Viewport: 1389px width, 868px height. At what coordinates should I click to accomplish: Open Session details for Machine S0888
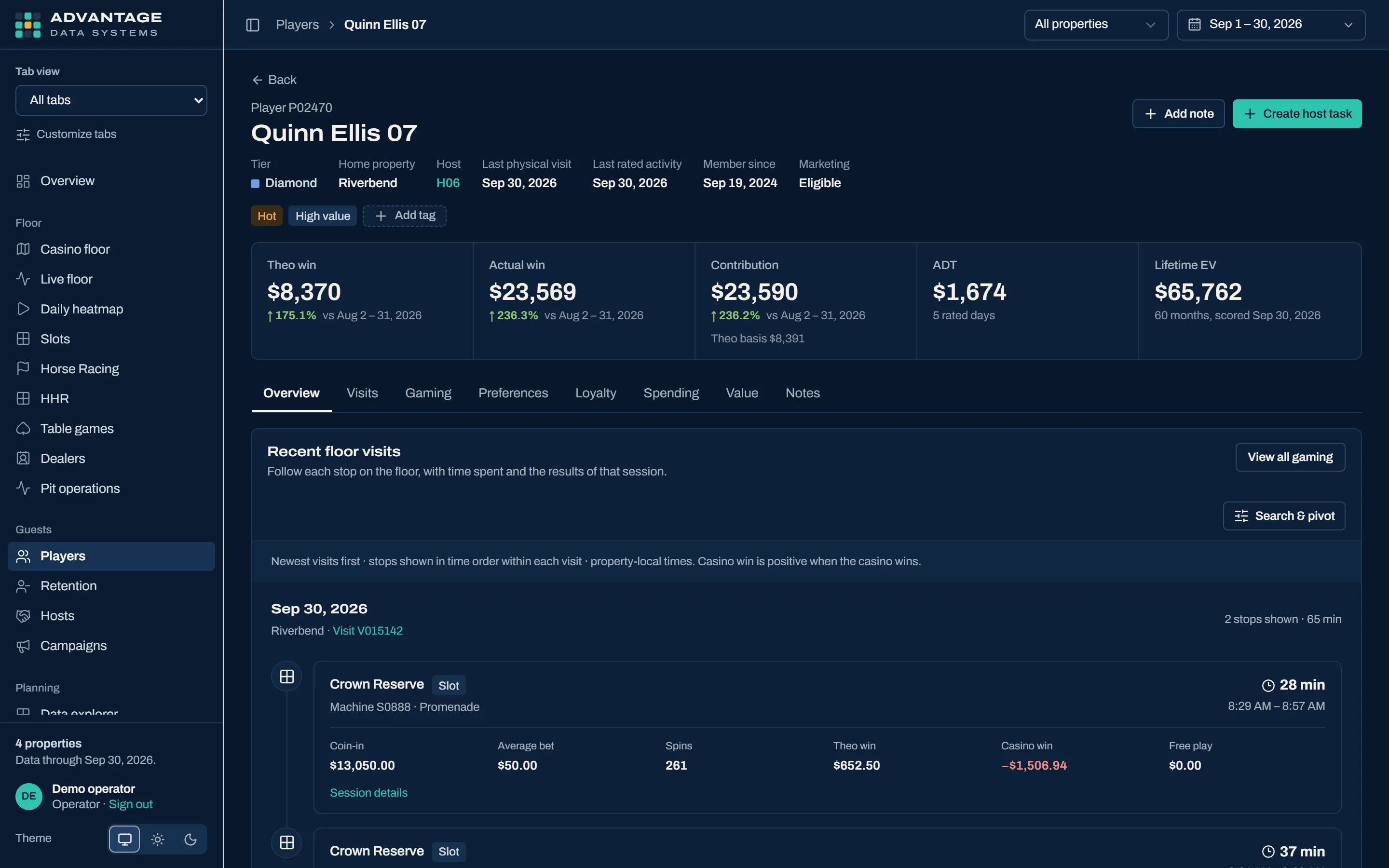point(368,793)
